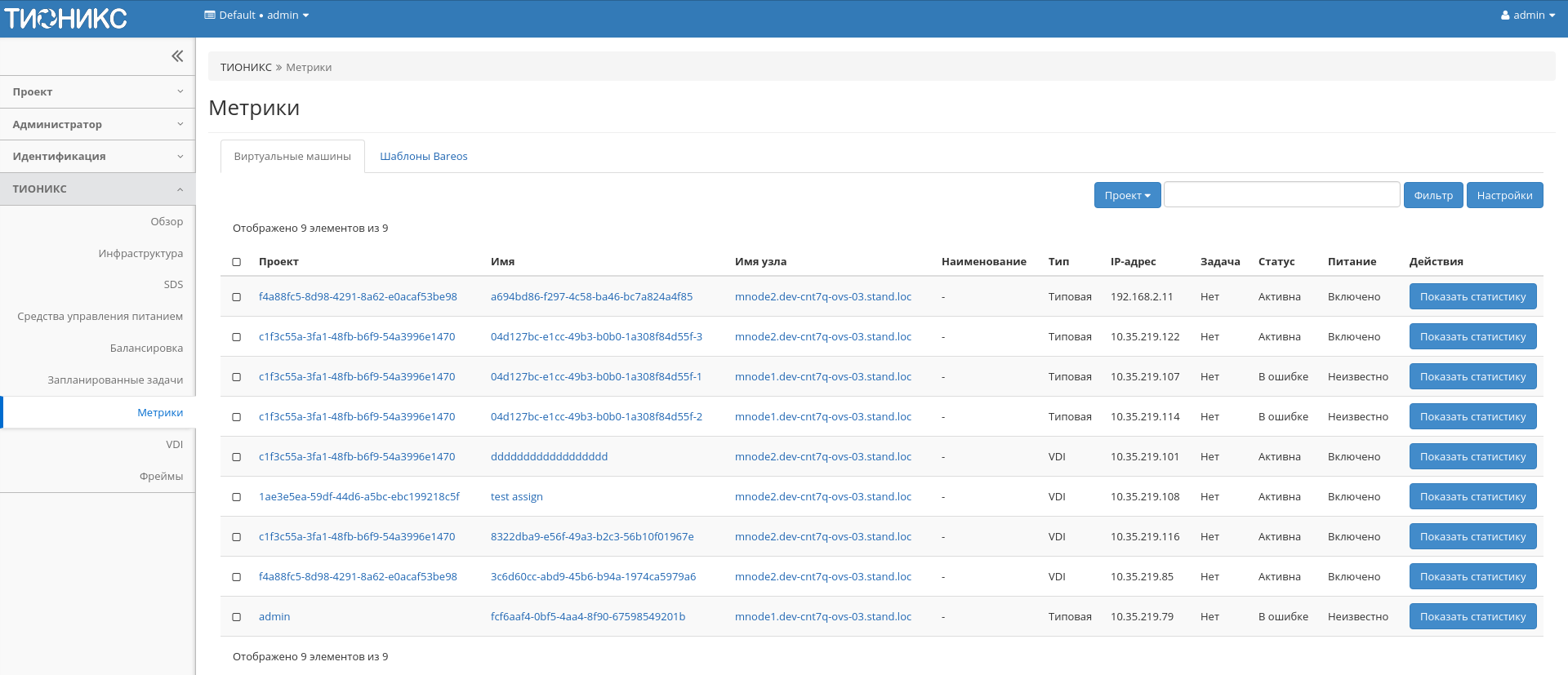The image size is (1568, 675).
Task: Show statistics for IP 192.168.2.11 row
Action: click(x=1472, y=296)
